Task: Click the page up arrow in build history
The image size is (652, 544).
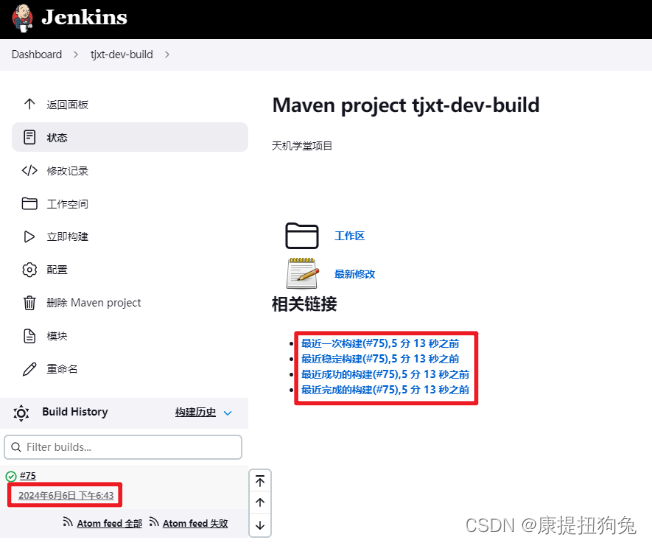Action: tap(260, 503)
